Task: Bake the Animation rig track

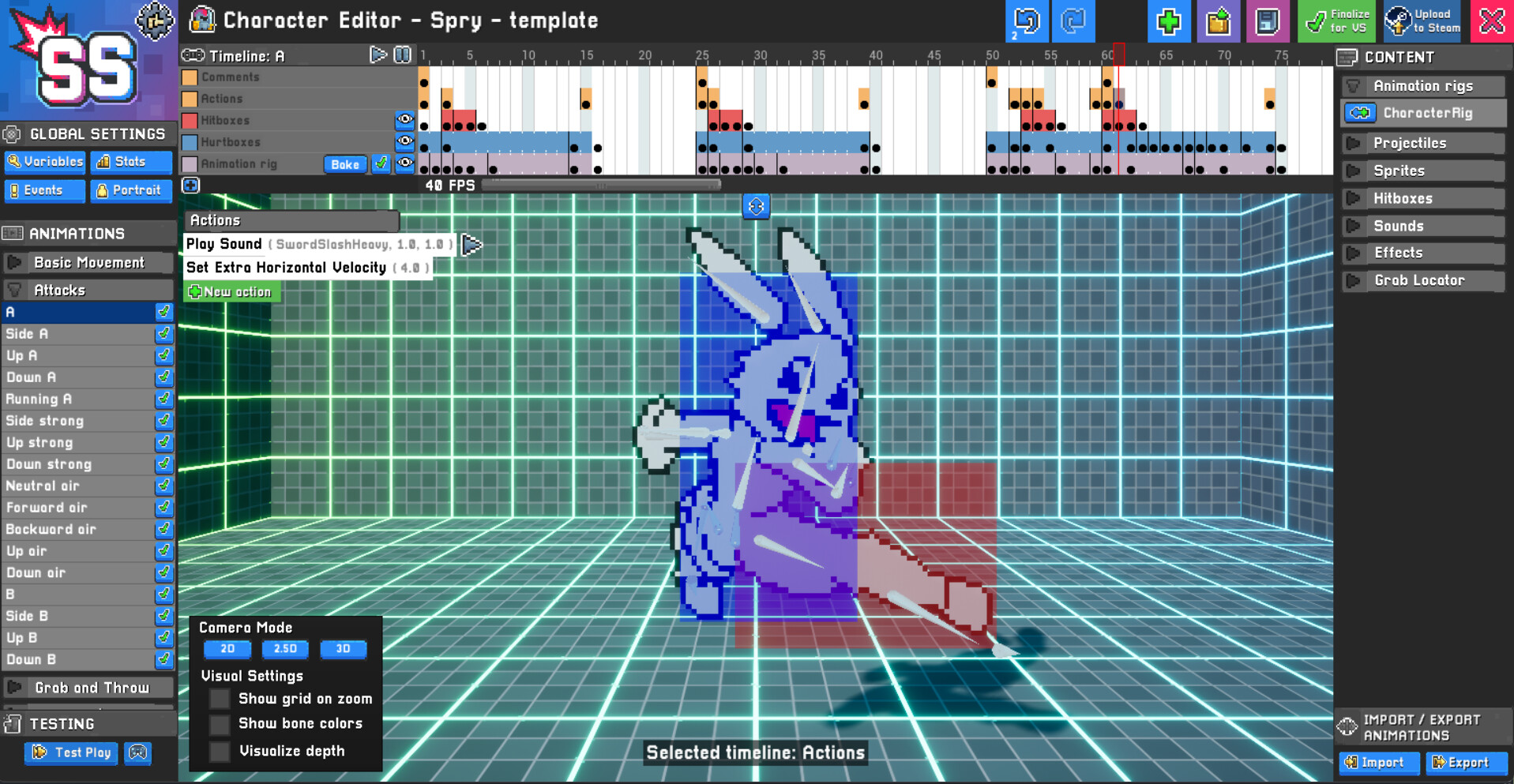Action: tap(345, 163)
